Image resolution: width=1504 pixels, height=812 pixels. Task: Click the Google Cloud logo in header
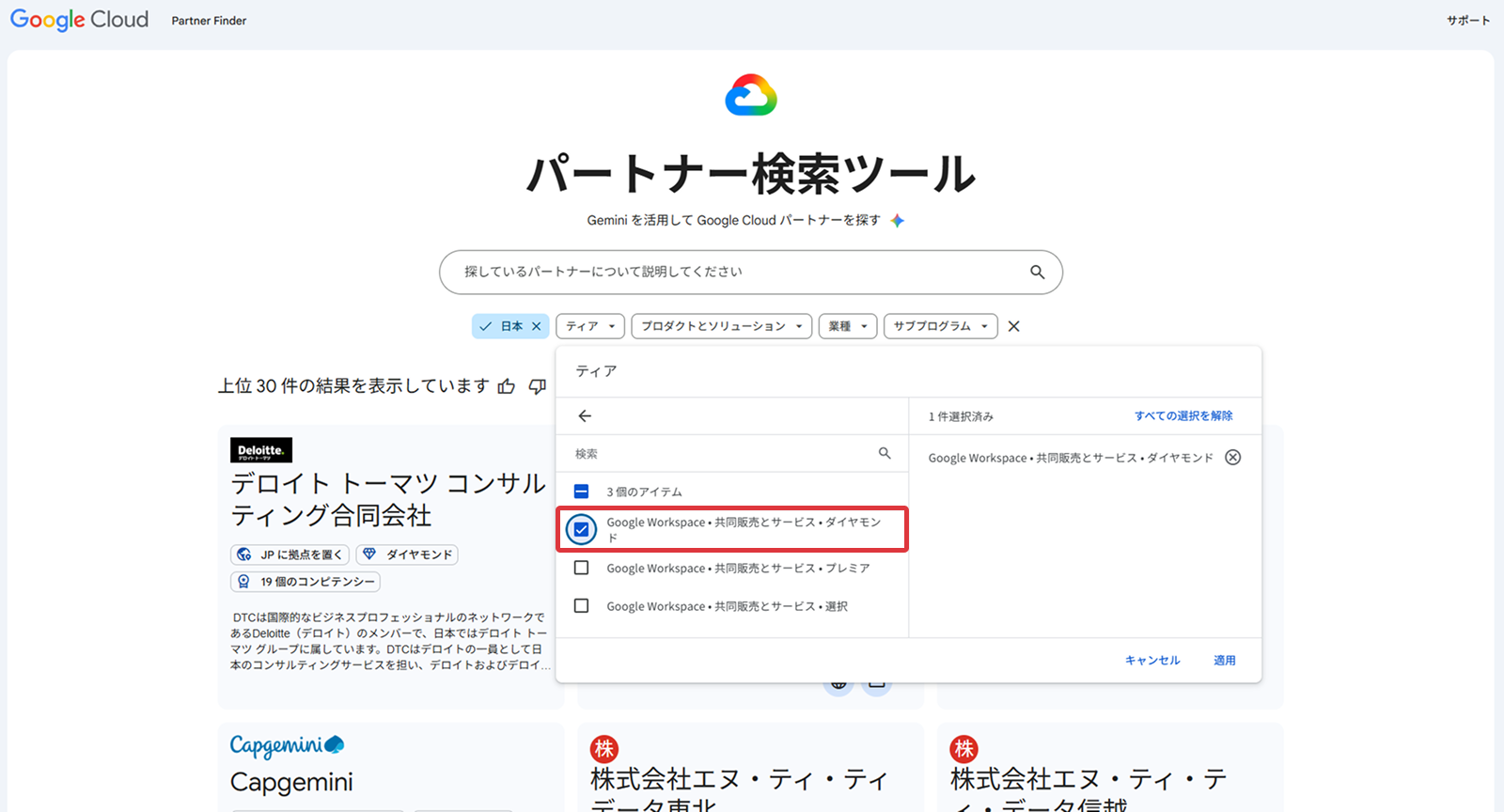click(79, 20)
